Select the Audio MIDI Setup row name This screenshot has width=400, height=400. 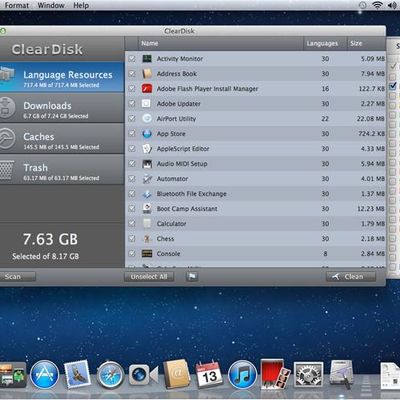[x=182, y=164]
